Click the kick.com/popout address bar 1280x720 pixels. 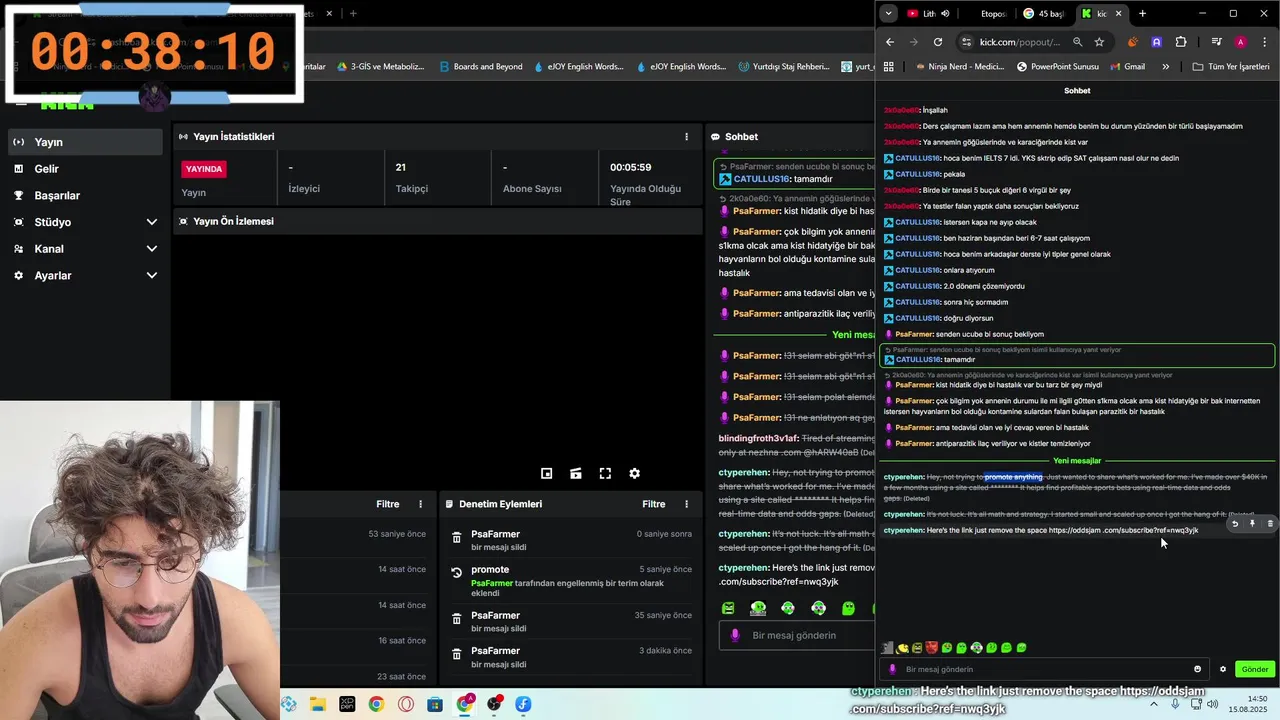coord(1019,42)
